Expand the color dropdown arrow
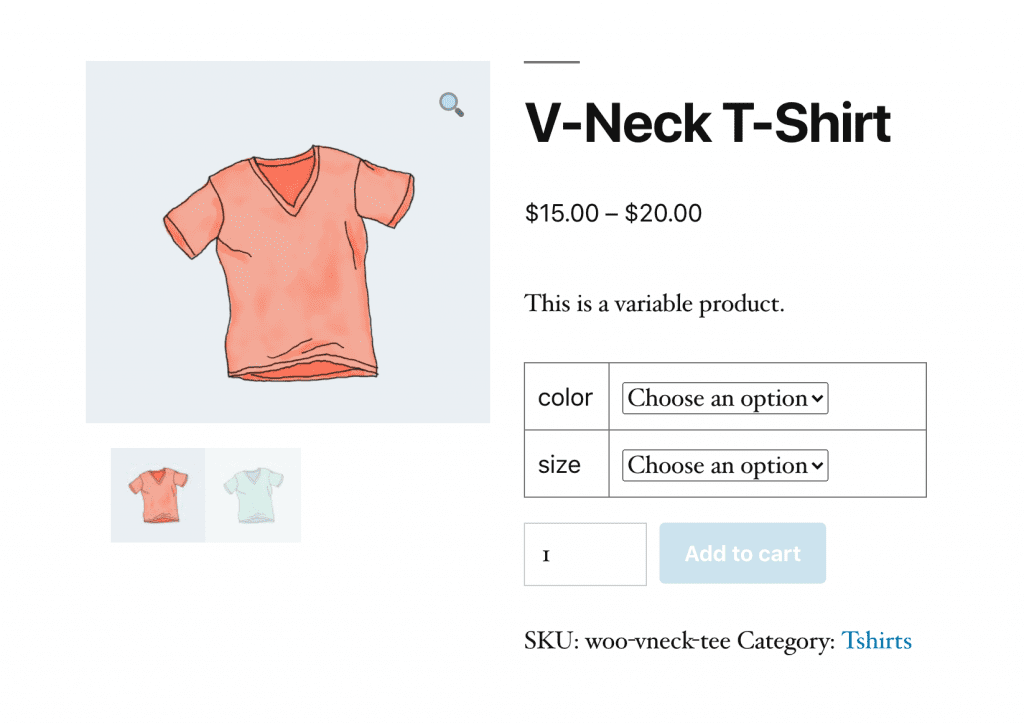This screenshot has width=1024, height=723. click(x=820, y=398)
